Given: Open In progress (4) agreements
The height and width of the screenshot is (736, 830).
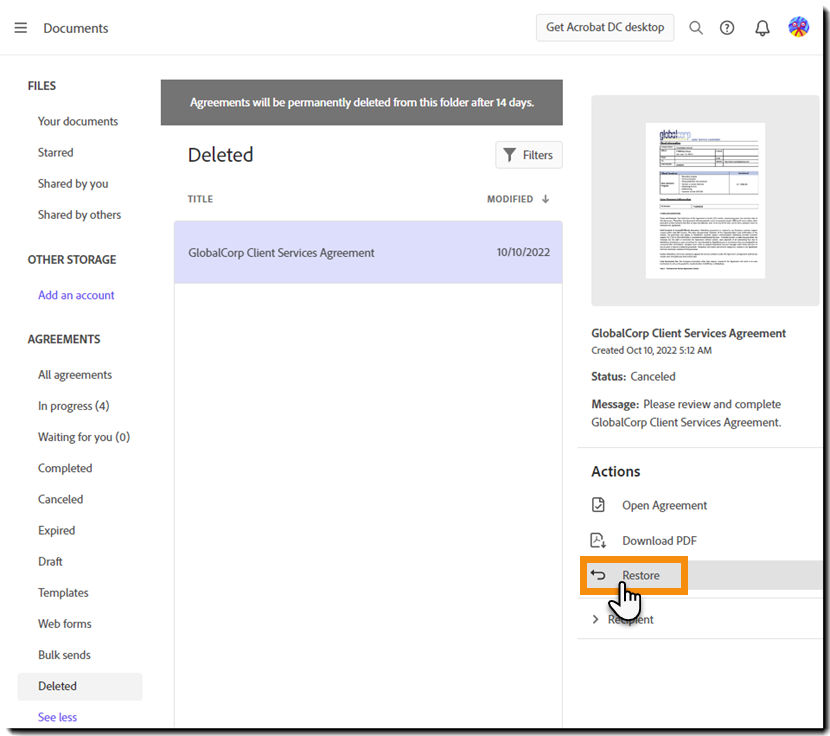Looking at the screenshot, I should click(x=74, y=406).
